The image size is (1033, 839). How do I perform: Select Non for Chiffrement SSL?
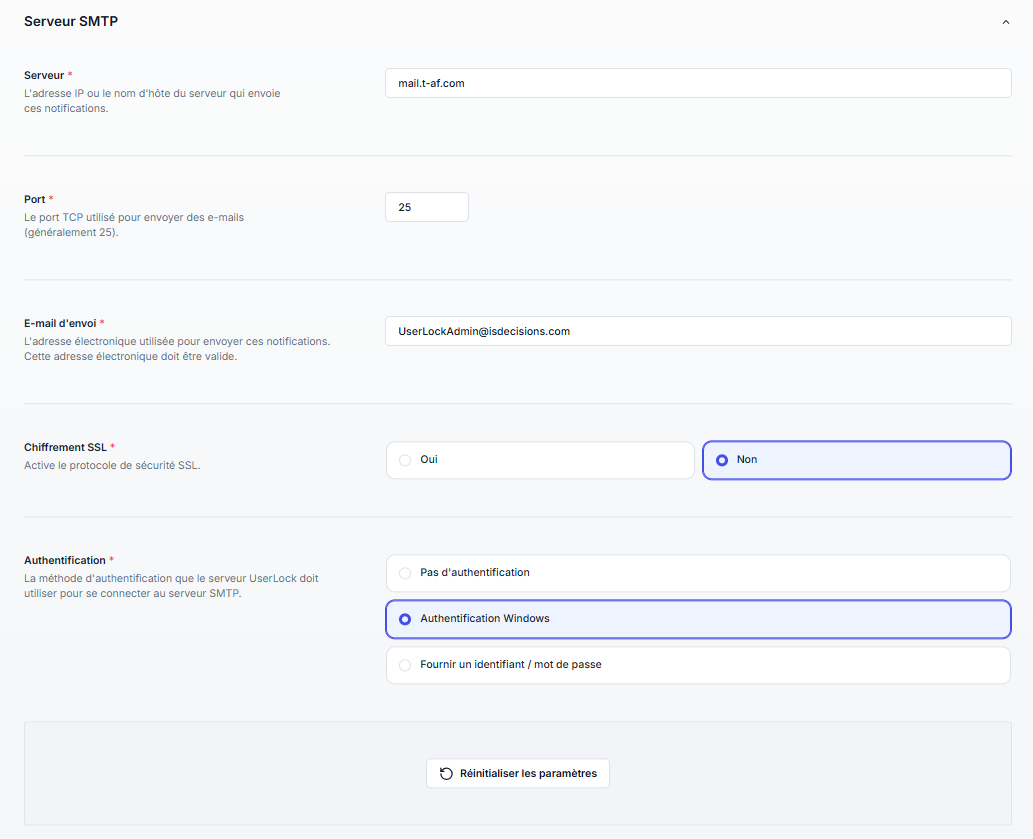pos(856,460)
